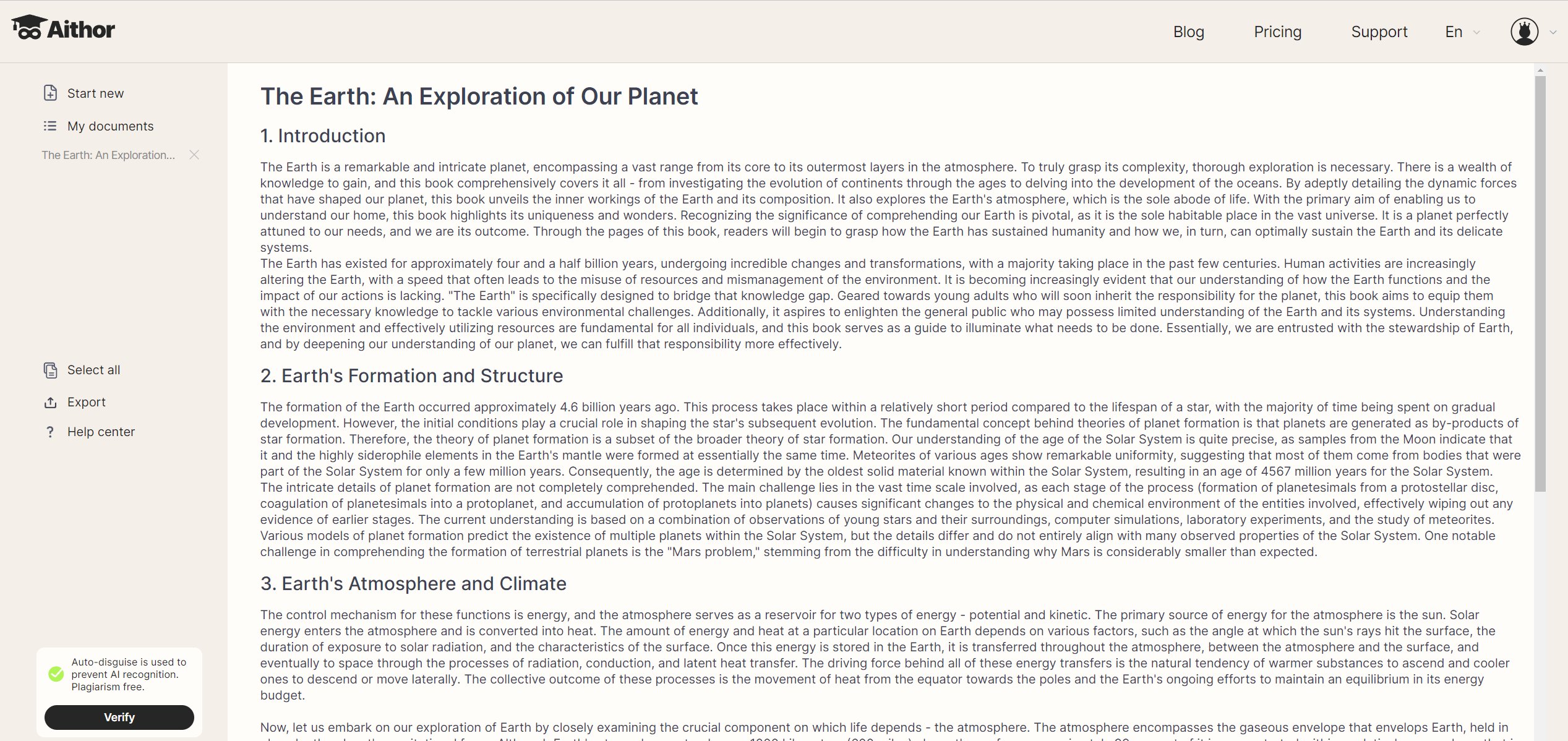This screenshot has height=741, width=1568.
Task: Go to the Pricing page
Action: pos(1277,32)
